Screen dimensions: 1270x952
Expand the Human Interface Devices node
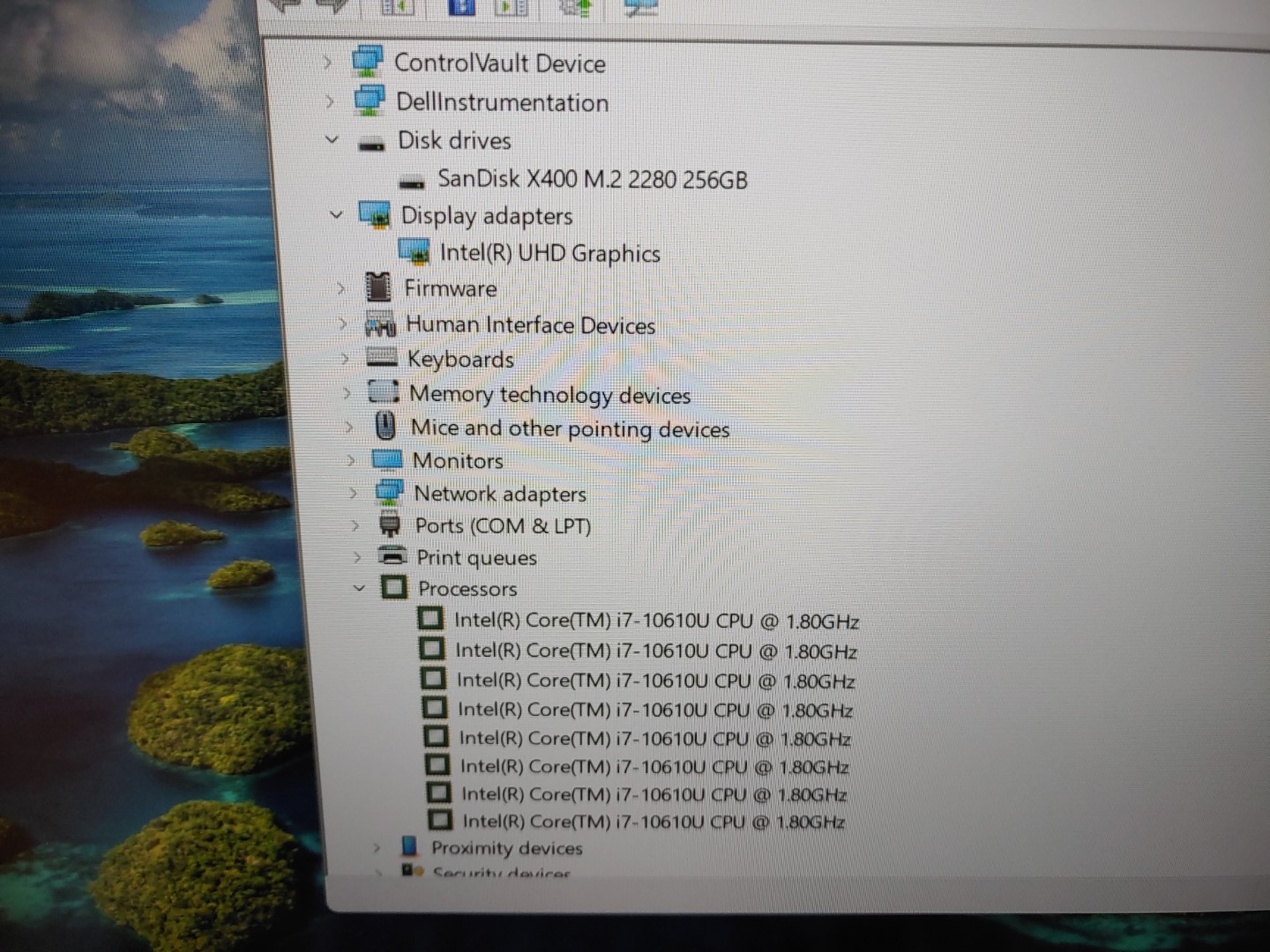point(343,324)
